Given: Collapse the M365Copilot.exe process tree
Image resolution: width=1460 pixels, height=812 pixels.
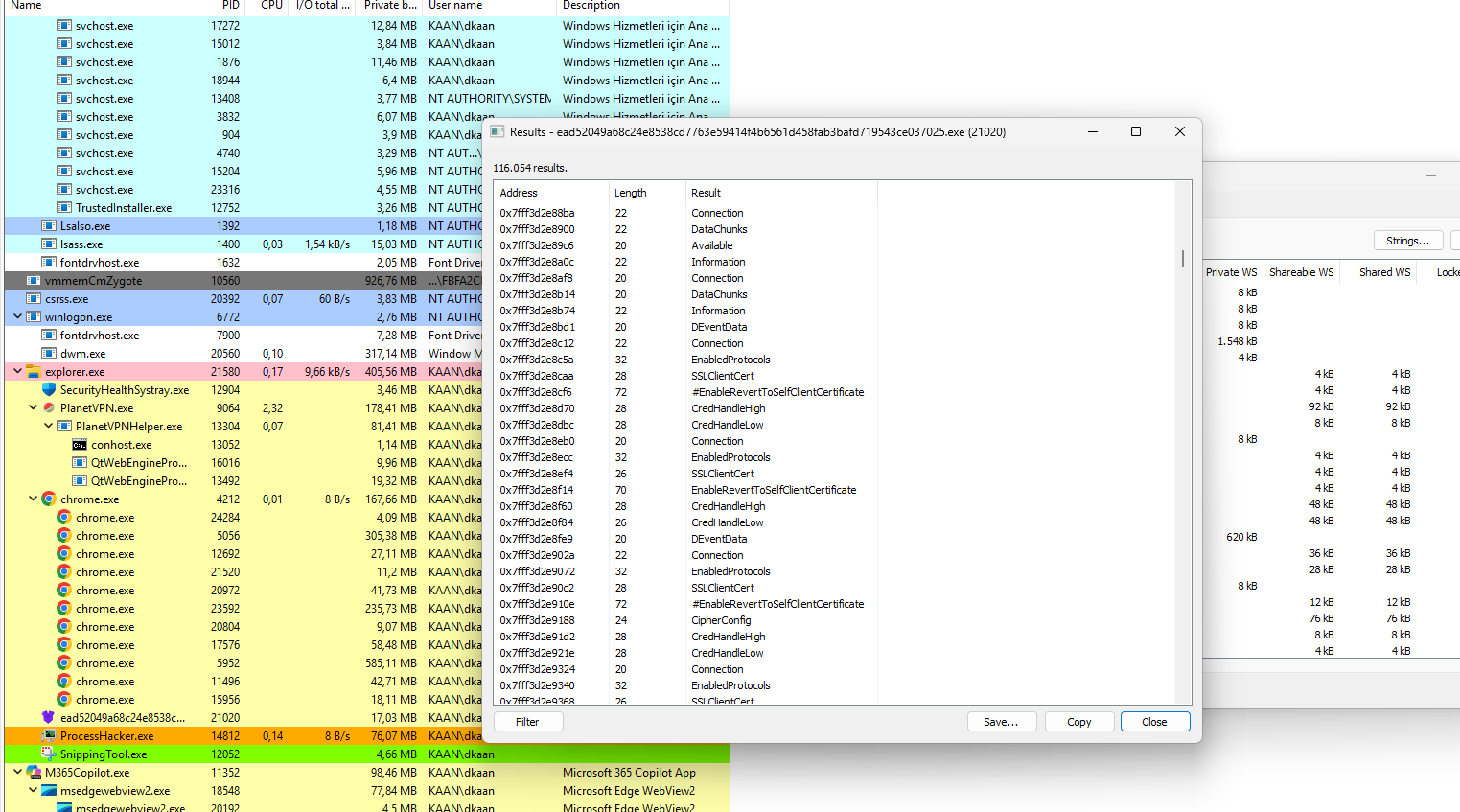Looking at the screenshot, I should pyautogui.click(x=17, y=773).
